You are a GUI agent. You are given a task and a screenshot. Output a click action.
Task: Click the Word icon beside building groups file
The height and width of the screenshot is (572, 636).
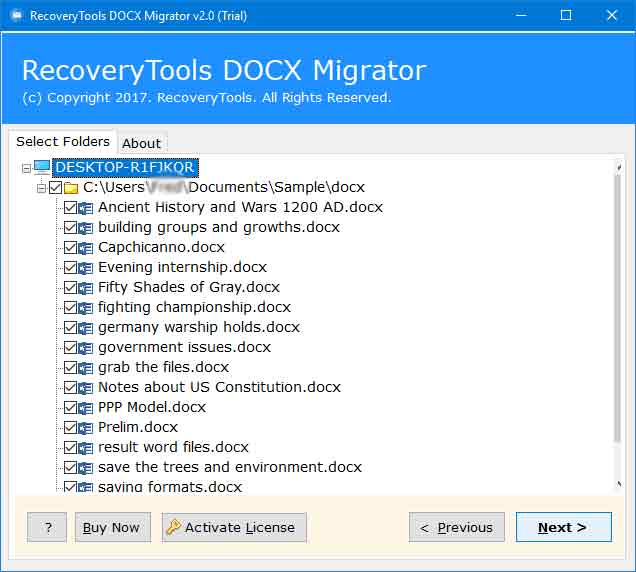pyautogui.click(x=85, y=228)
